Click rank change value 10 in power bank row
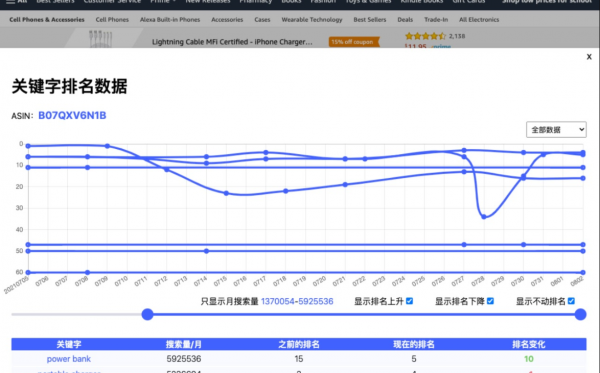The image size is (600, 373). coord(529,359)
